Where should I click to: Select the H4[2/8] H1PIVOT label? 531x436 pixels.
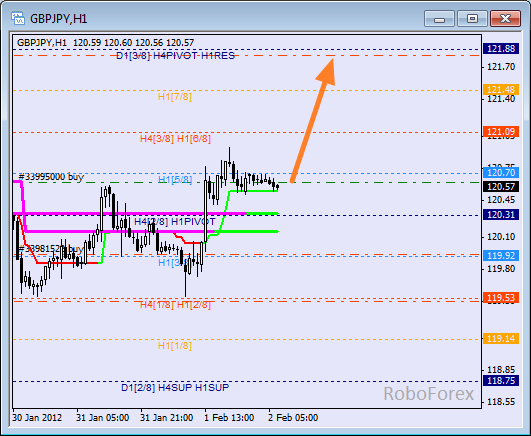[175, 222]
